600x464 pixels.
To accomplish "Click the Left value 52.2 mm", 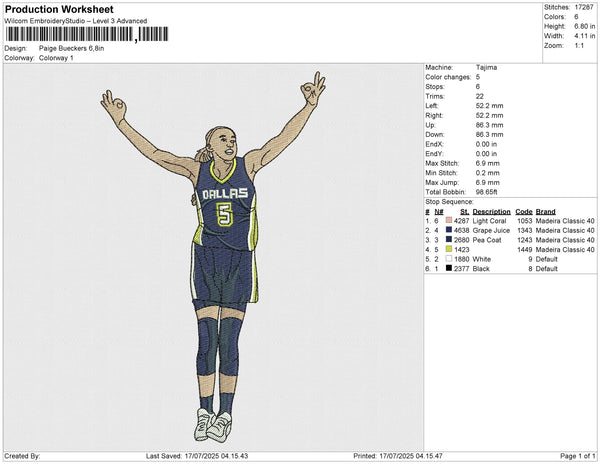I will click(x=489, y=106).
